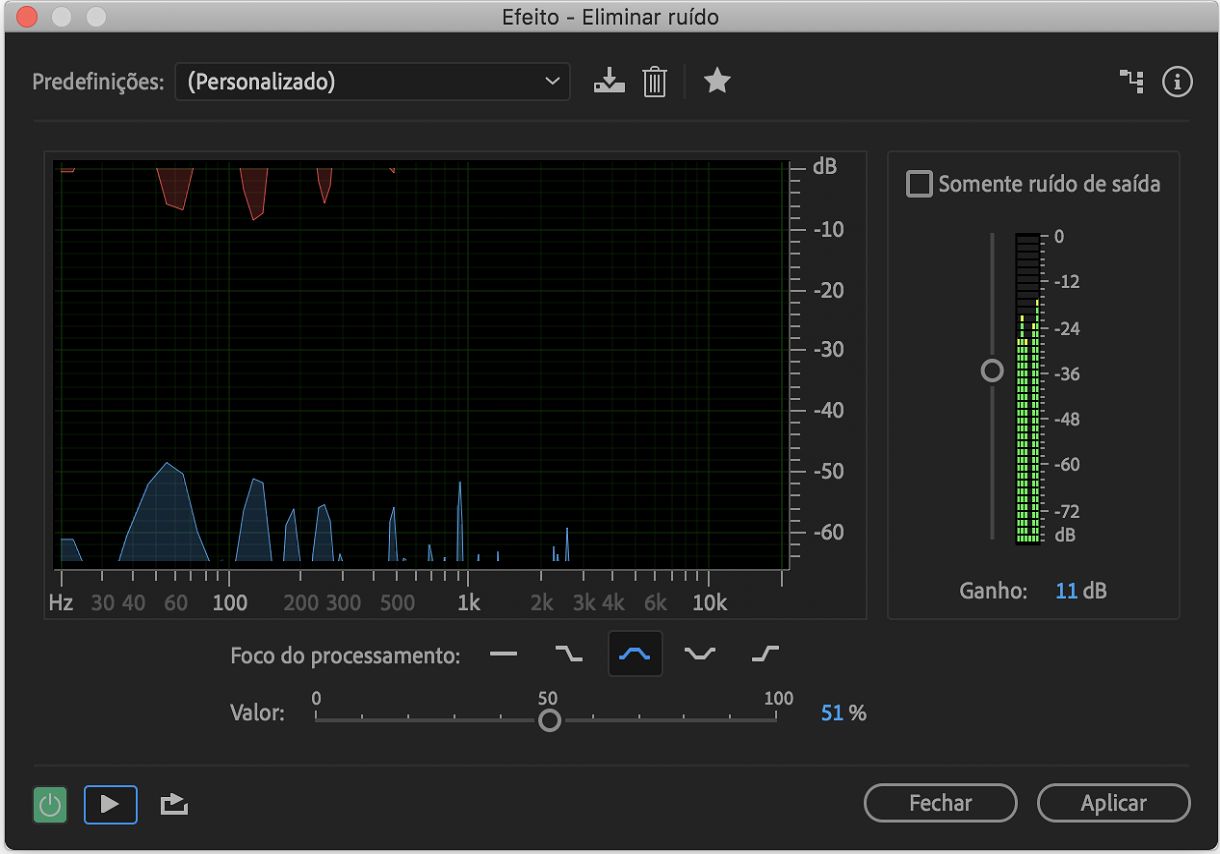The image size is (1220, 854).
Task: Toggle the green effect power state button
Action: pos(50,804)
